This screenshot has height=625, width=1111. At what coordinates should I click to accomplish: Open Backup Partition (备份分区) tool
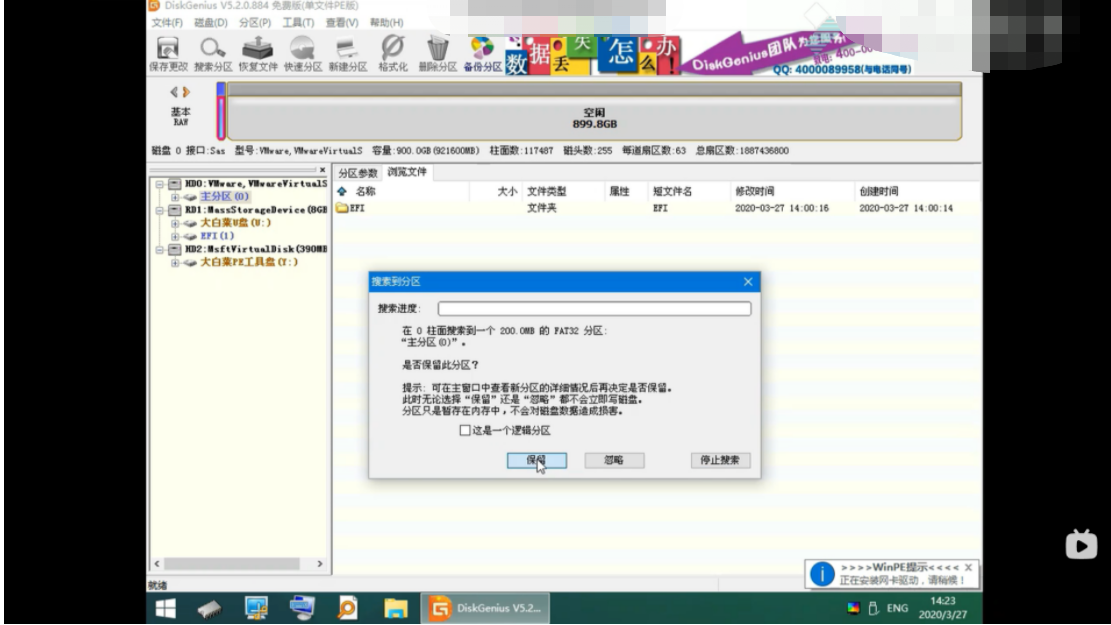483,54
